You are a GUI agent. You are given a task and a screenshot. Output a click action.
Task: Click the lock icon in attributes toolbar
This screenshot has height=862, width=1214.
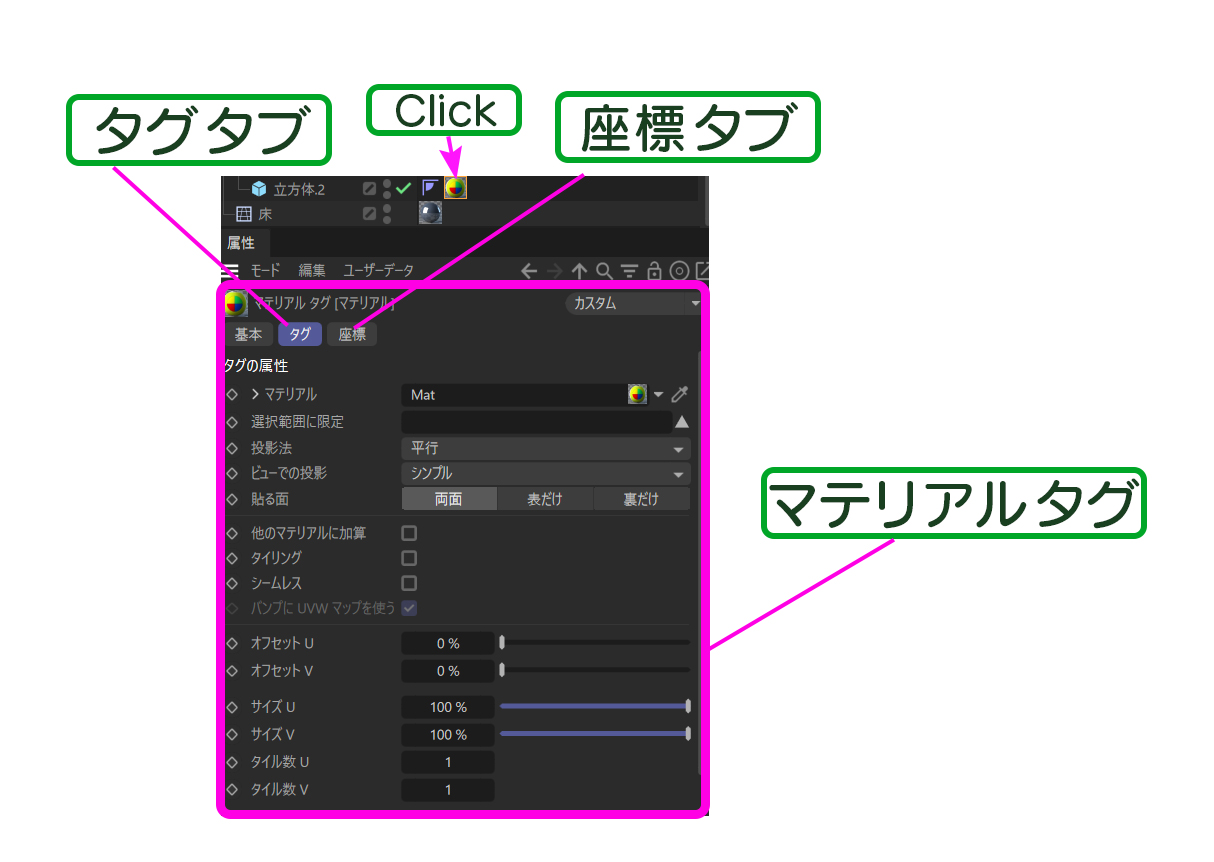click(x=654, y=271)
